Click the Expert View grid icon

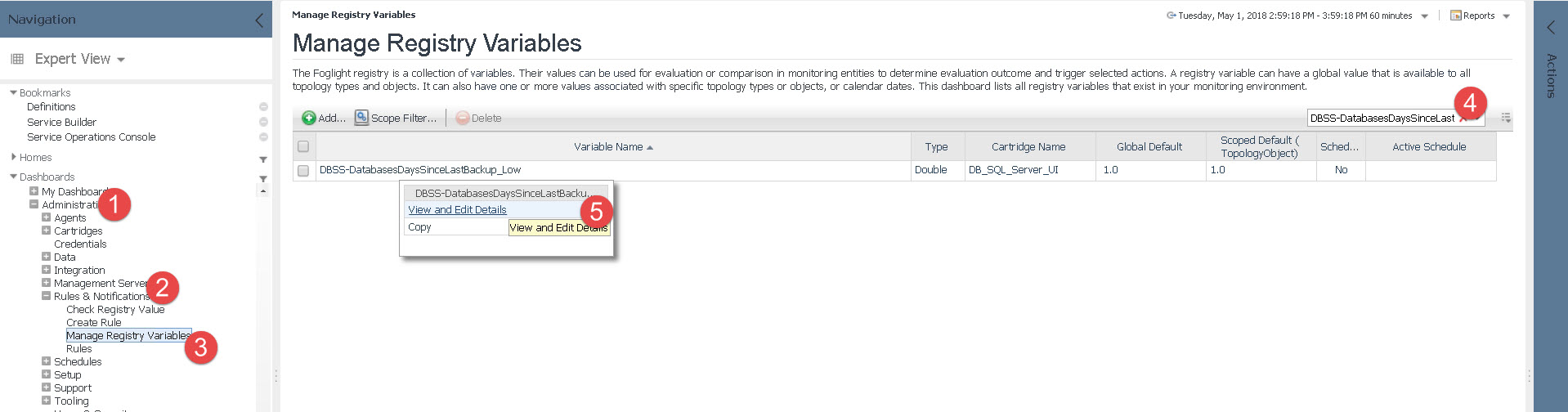coord(17,59)
